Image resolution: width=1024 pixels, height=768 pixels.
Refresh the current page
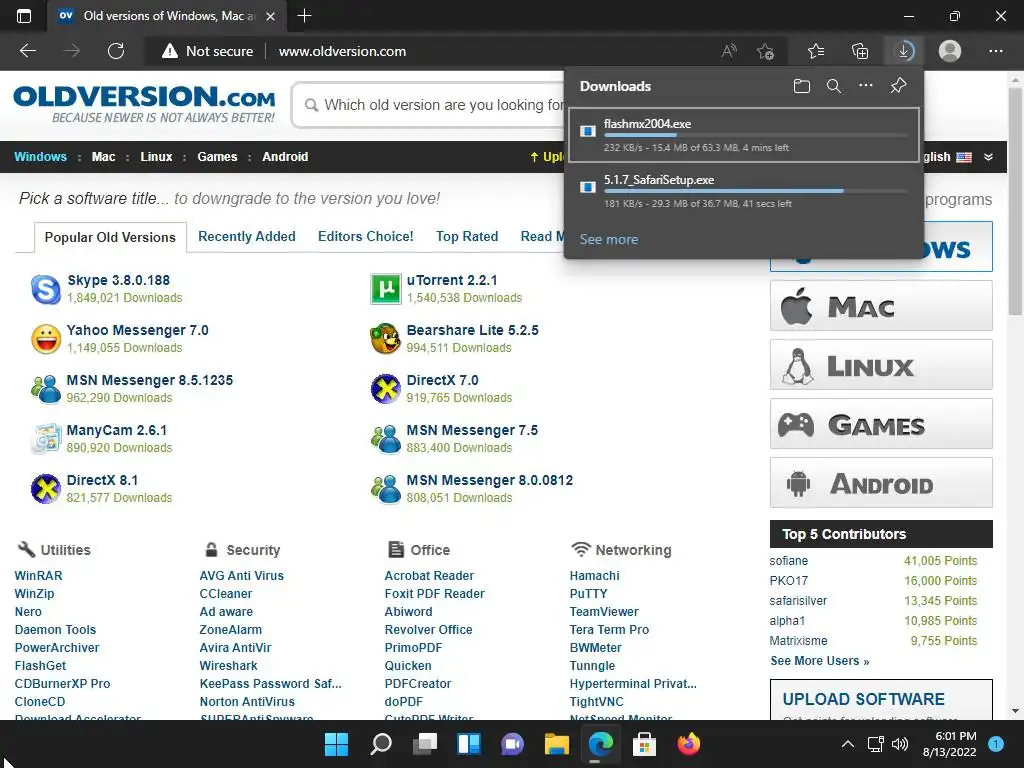(x=116, y=51)
